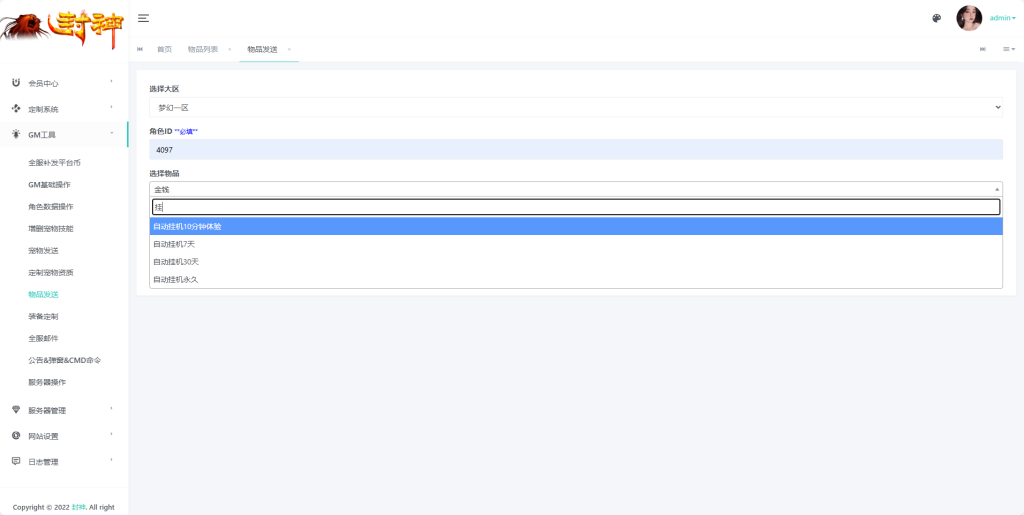Screen dimensions: 1024x515
Task: Close the 物品发送 tab
Action: click(289, 50)
